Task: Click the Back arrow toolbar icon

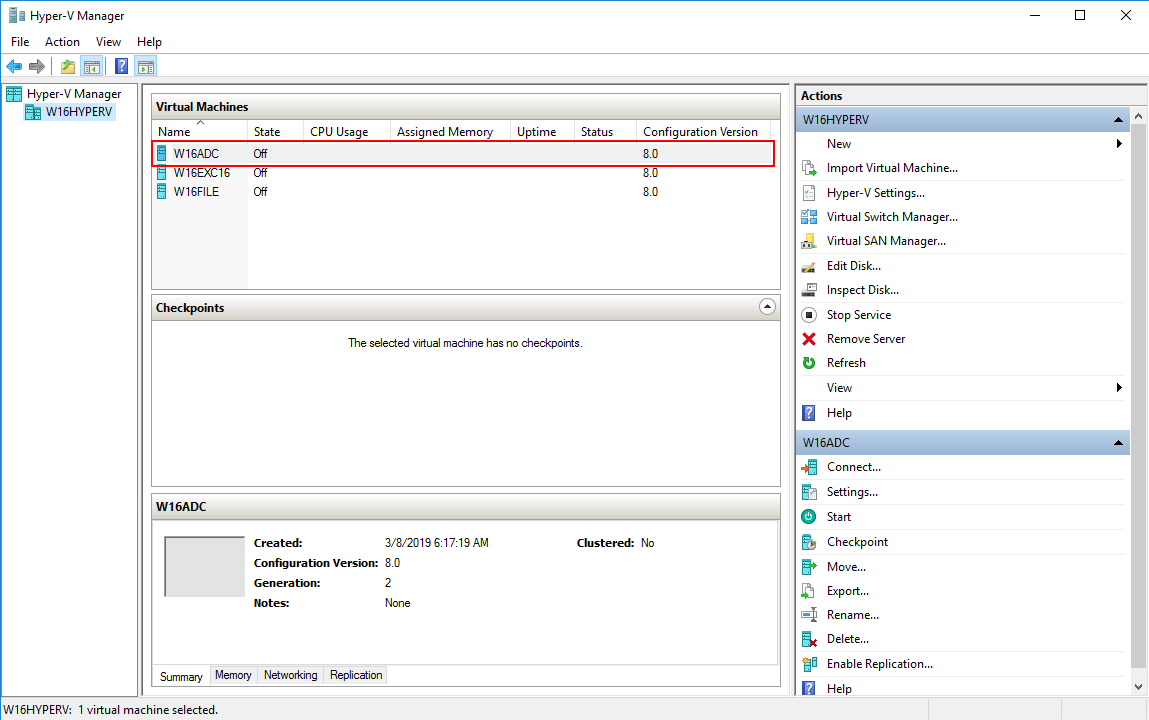Action: point(14,67)
